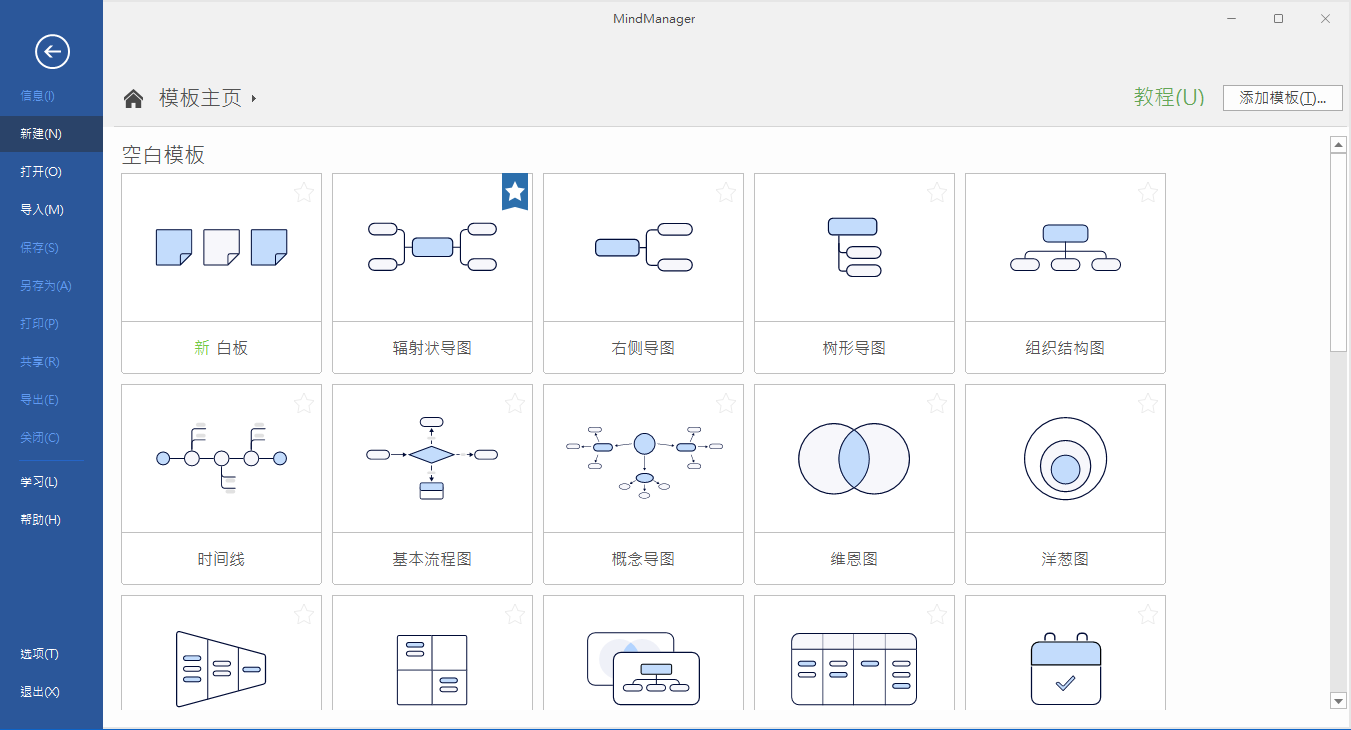Unfavorite the starred 辐射状导图 template
Image resolution: width=1351 pixels, height=730 pixels.
tap(515, 191)
